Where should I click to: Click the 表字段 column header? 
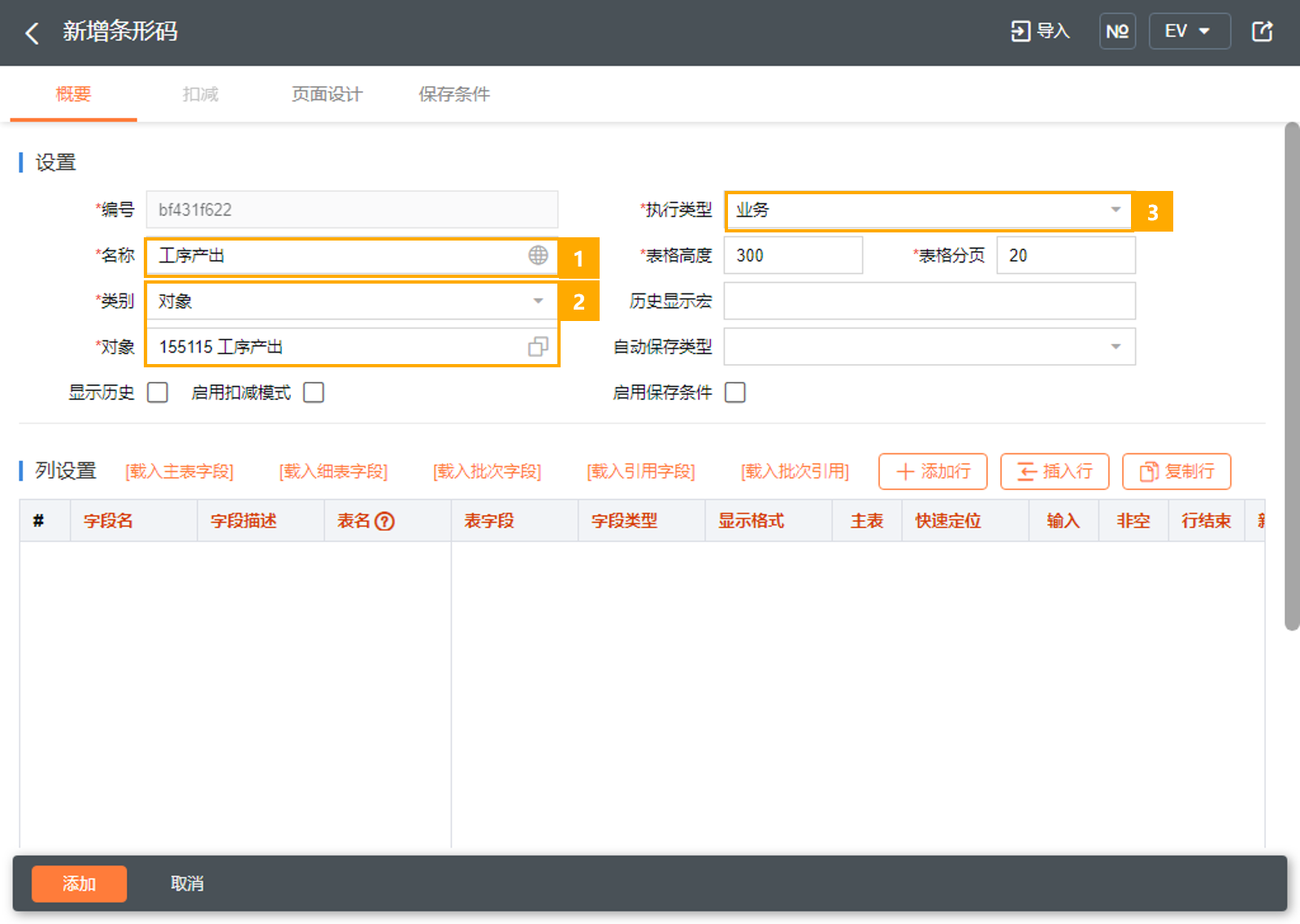click(x=514, y=521)
